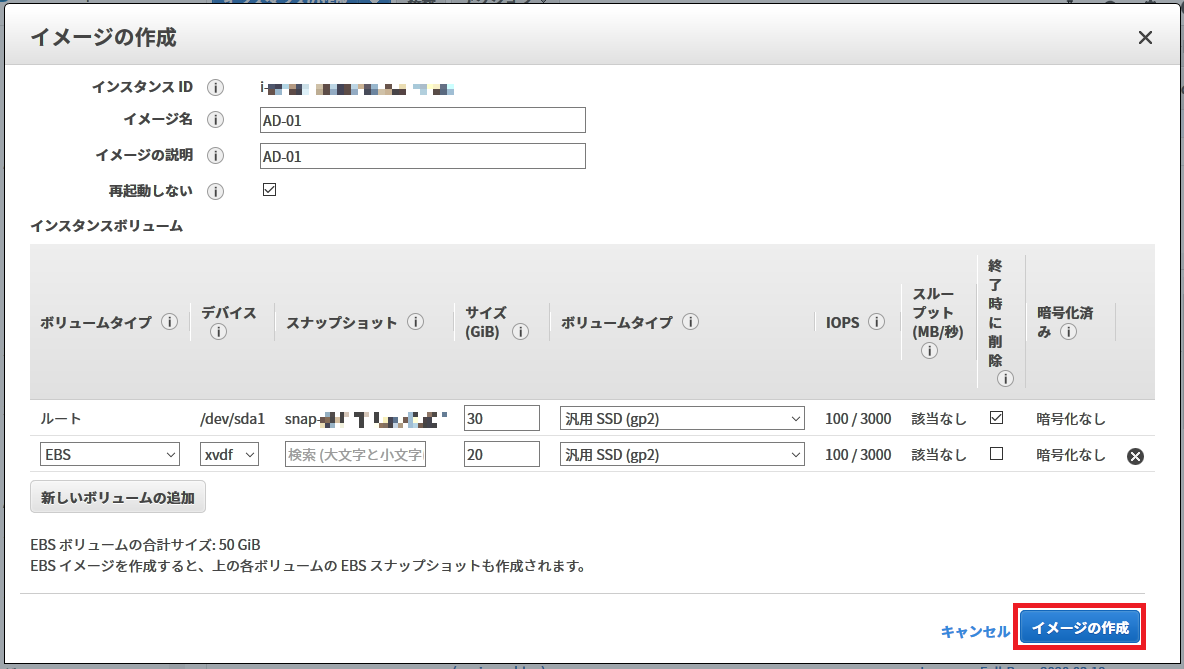Viewport: 1184px width, 669px height.
Task: Click info icon next to IOPS header
Action: tap(877, 323)
